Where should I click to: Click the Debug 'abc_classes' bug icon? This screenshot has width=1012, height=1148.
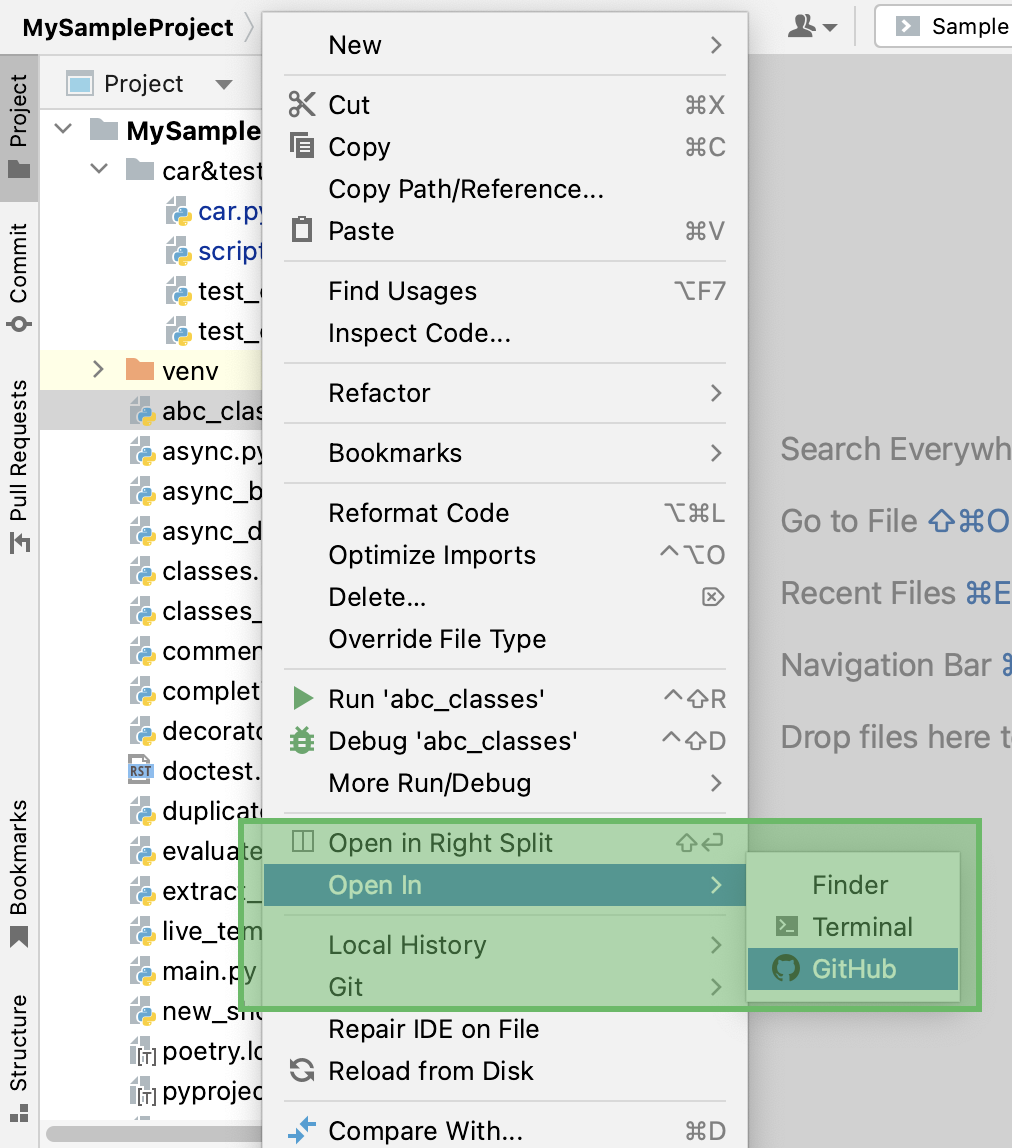302,740
